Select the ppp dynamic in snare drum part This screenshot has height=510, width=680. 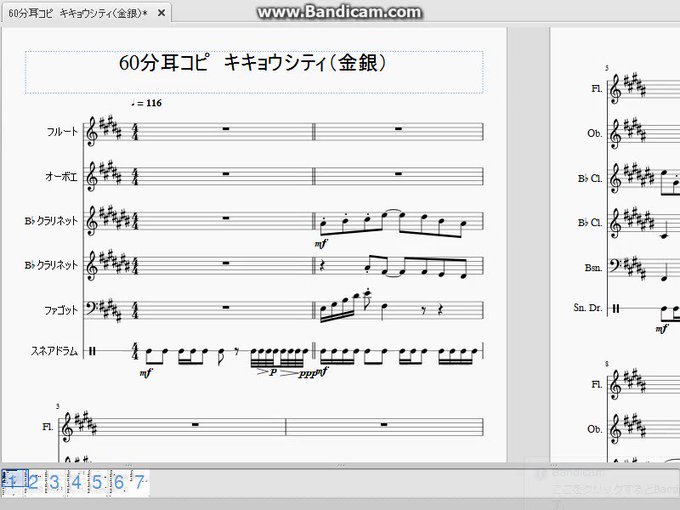[307, 375]
